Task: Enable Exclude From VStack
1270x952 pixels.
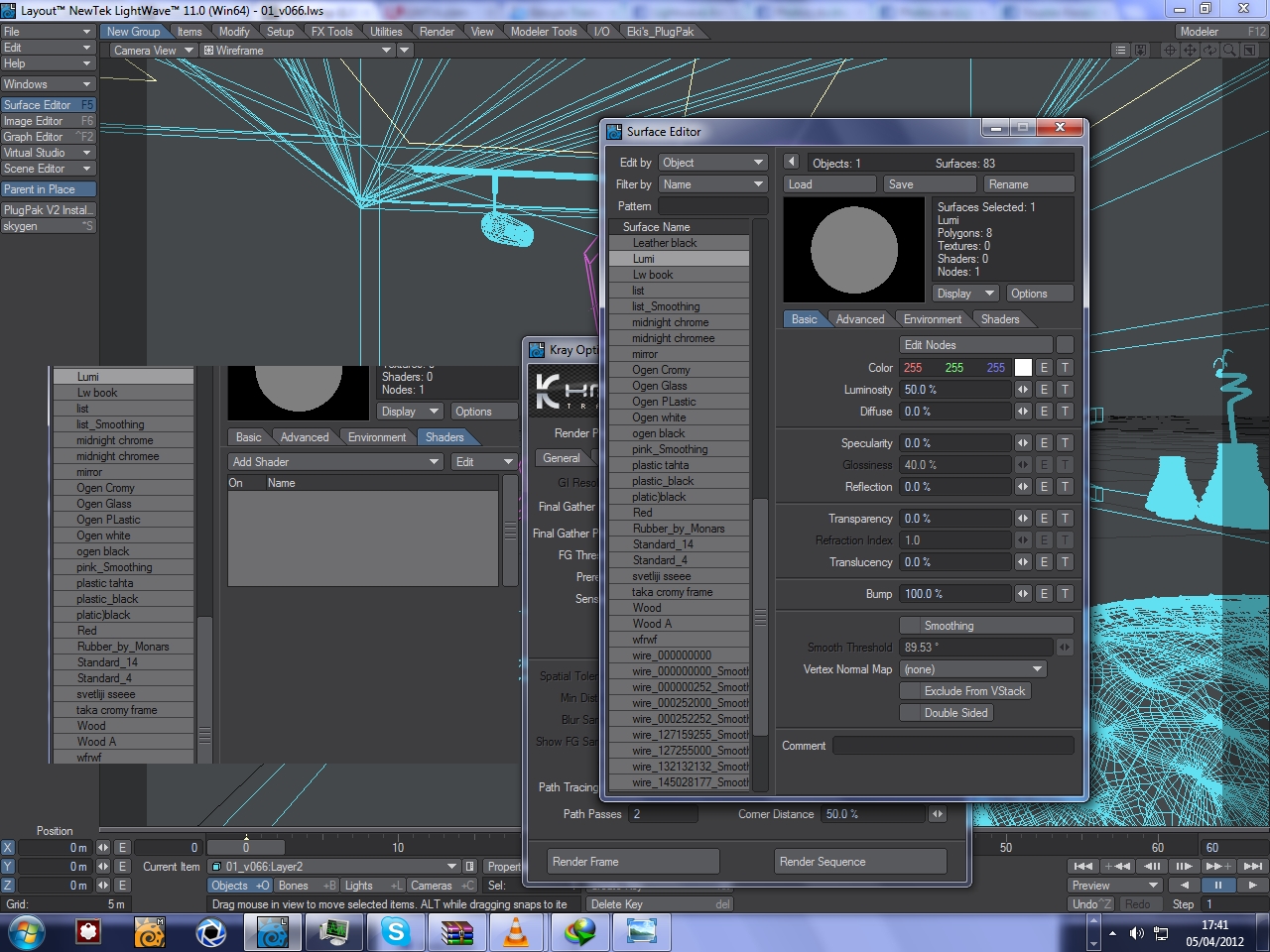Action: point(910,691)
